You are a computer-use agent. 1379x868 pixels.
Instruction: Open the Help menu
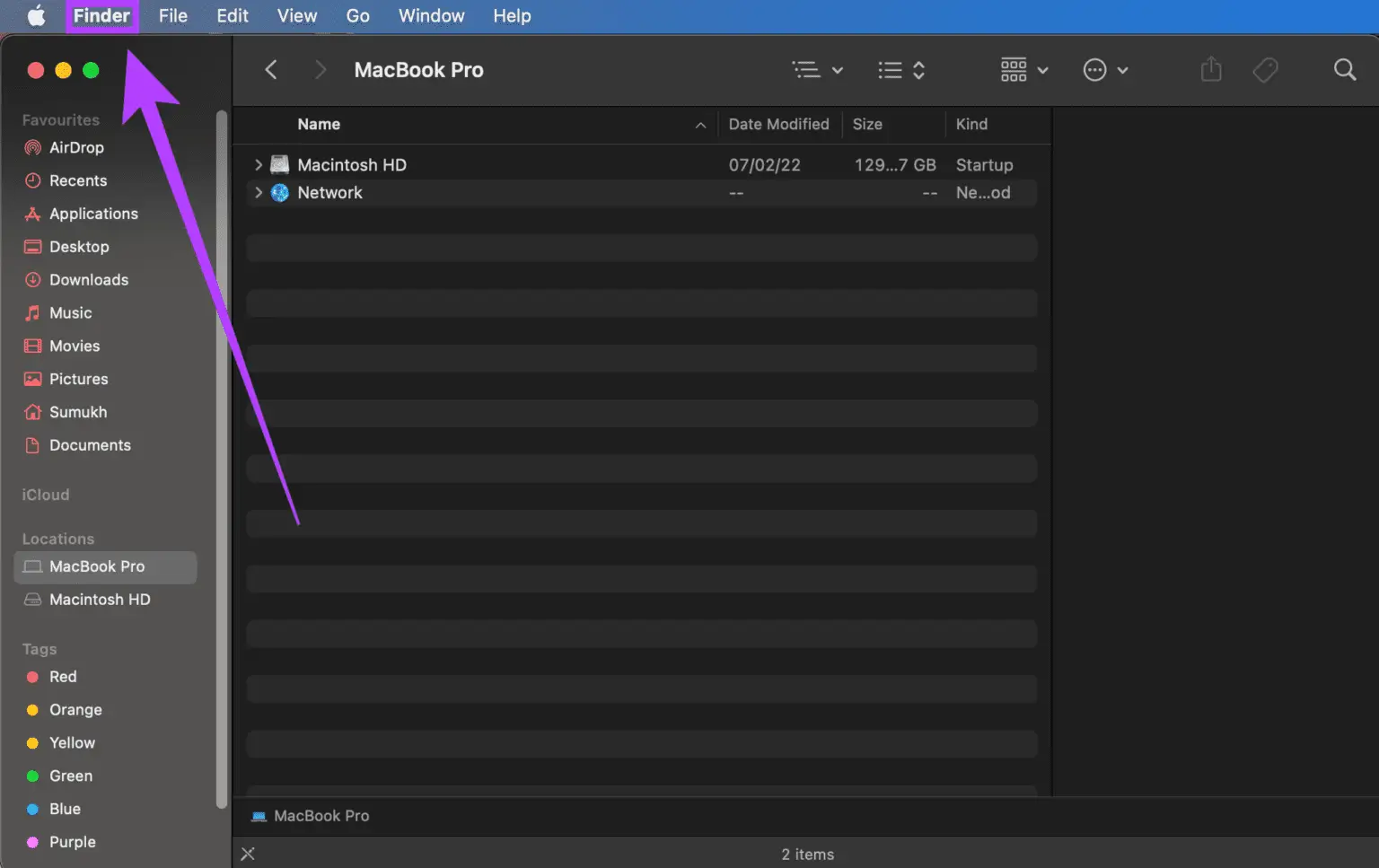tap(512, 15)
